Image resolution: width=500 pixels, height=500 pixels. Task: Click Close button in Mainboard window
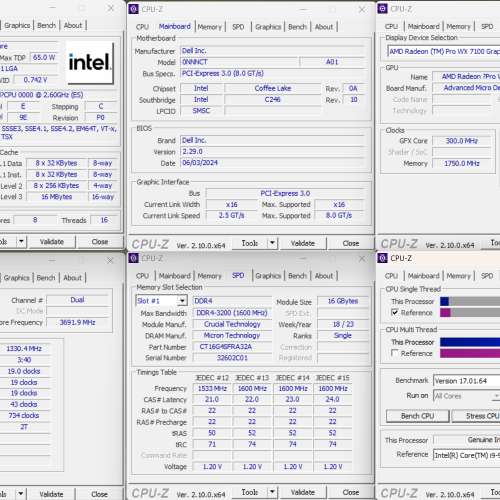(x=351, y=243)
